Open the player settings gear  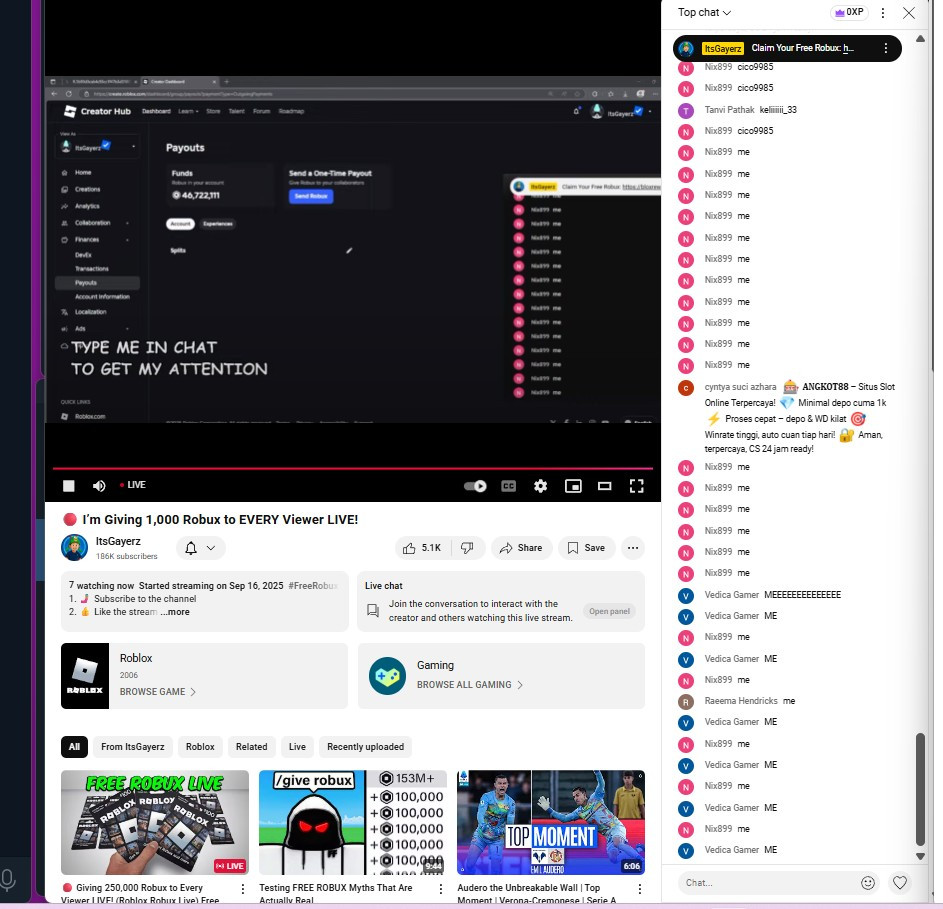coord(541,485)
